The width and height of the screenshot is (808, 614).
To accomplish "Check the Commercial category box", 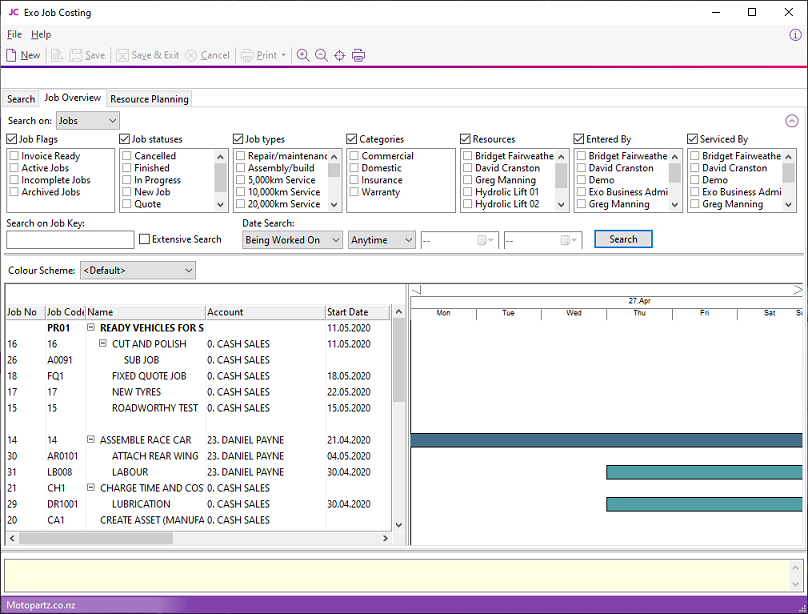I will point(354,157).
